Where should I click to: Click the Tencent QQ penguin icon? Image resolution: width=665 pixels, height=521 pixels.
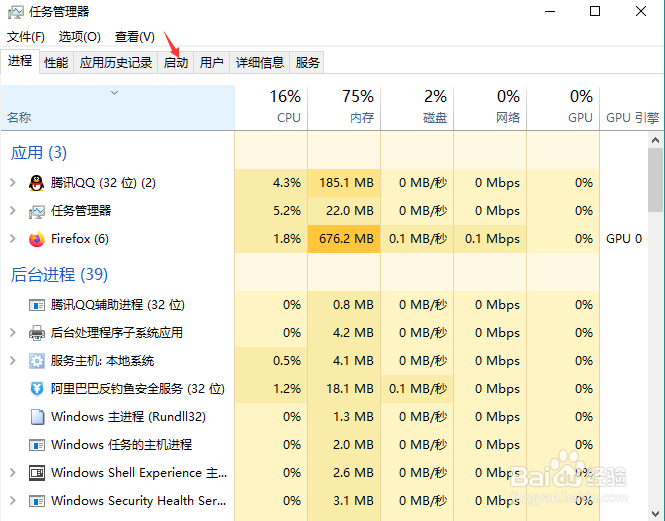(36, 183)
